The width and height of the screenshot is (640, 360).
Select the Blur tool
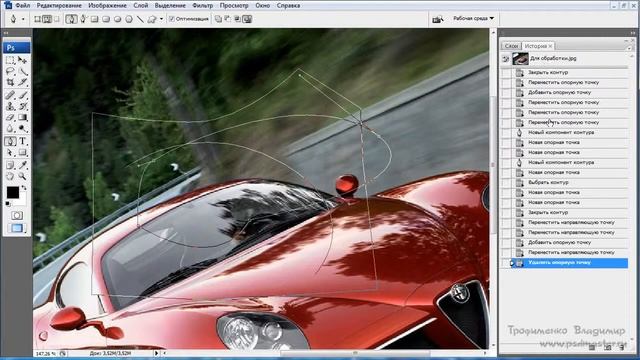[10, 129]
